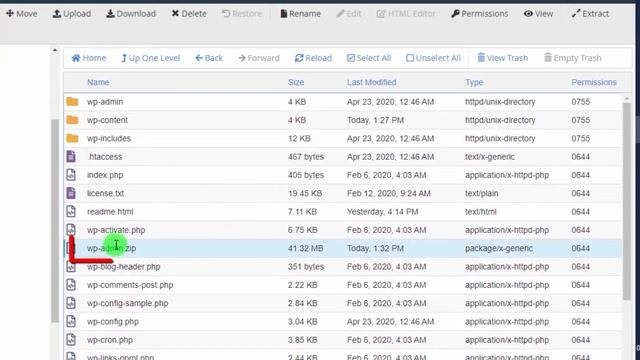Image resolution: width=640 pixels, height=360 pixels.
Task: Click the .htaccess file icon
Action: (x=71, y=156)
